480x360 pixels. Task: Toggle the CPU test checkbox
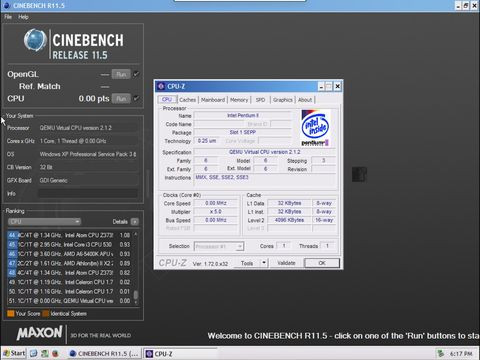click(x=136, y=98)
